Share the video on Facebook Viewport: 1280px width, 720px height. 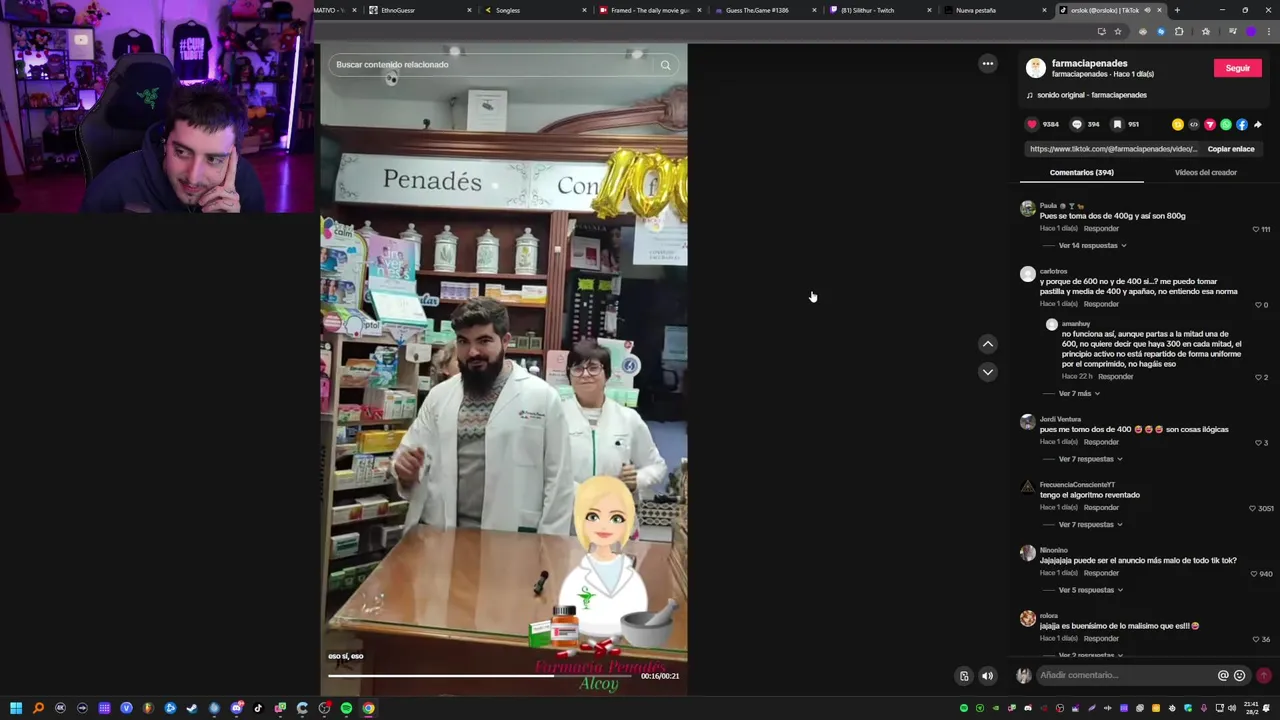pos(1241,124)
